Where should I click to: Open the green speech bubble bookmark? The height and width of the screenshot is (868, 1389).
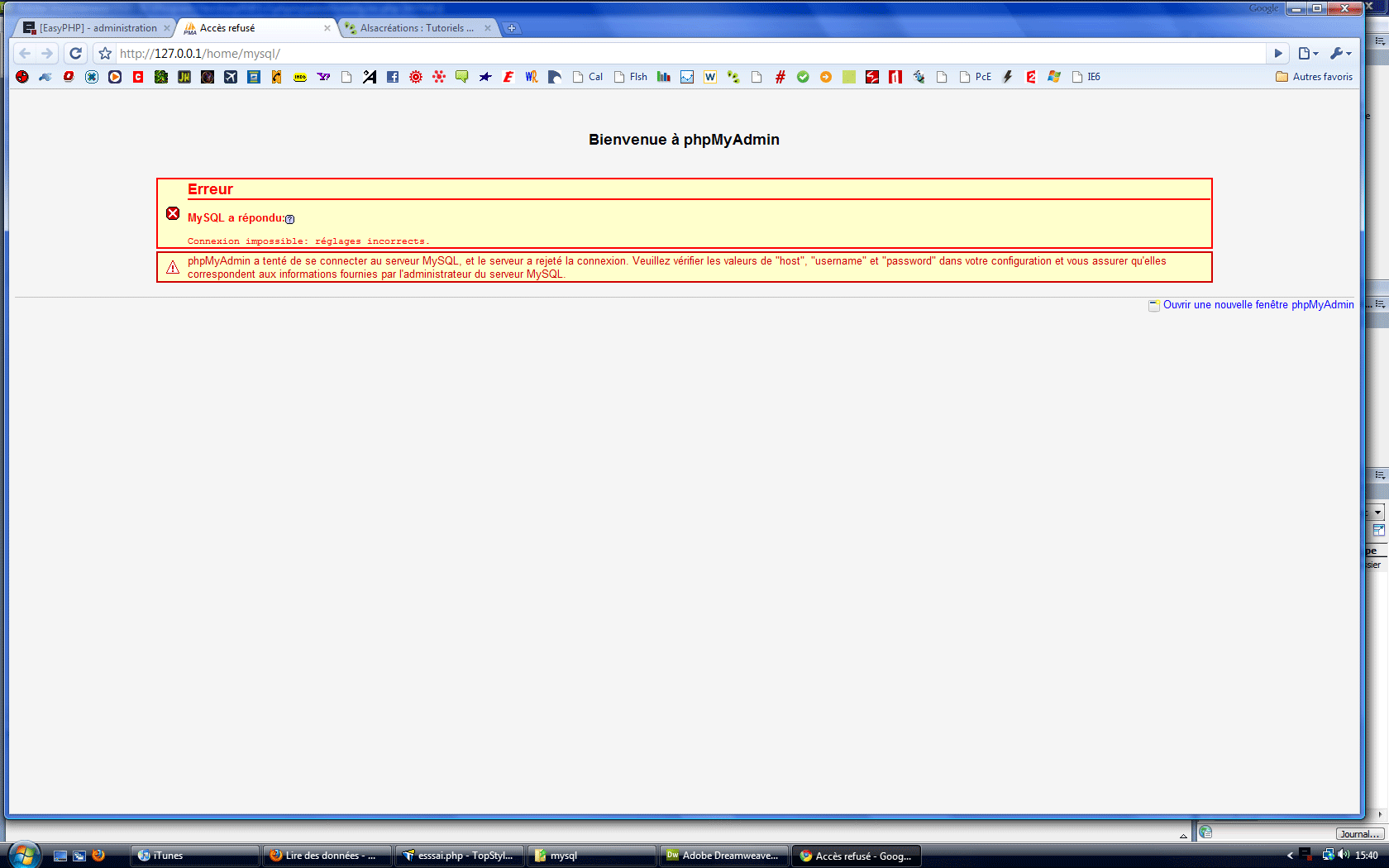click(x=462, y=77)
